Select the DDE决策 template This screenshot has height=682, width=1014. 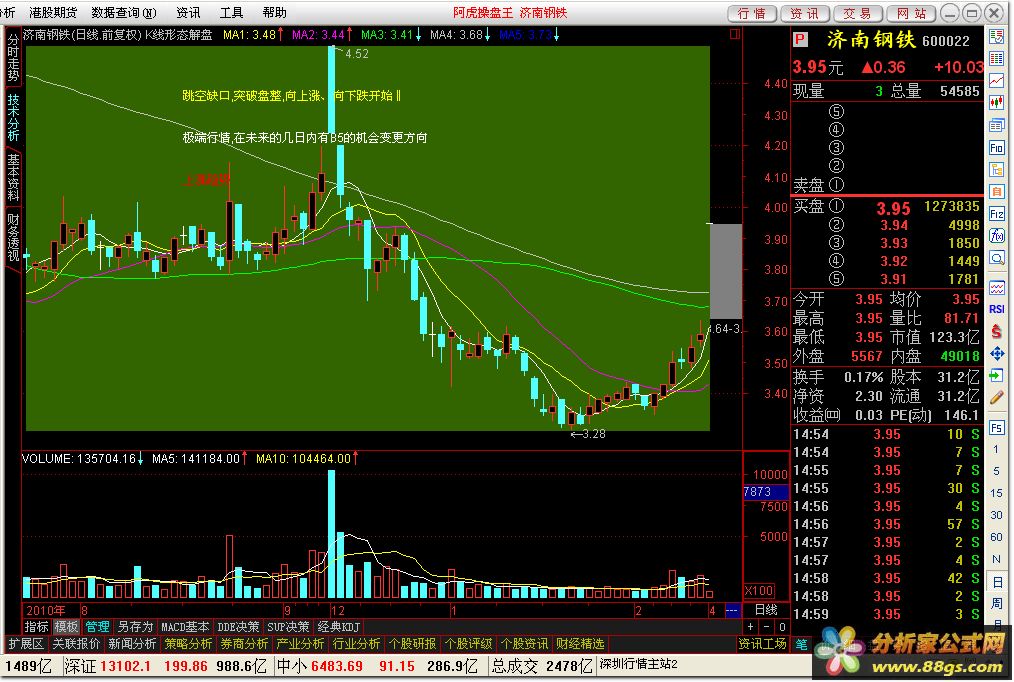(x=239, y=626)
